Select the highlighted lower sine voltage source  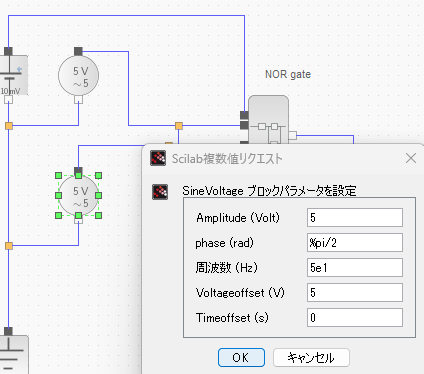[78, 196]
